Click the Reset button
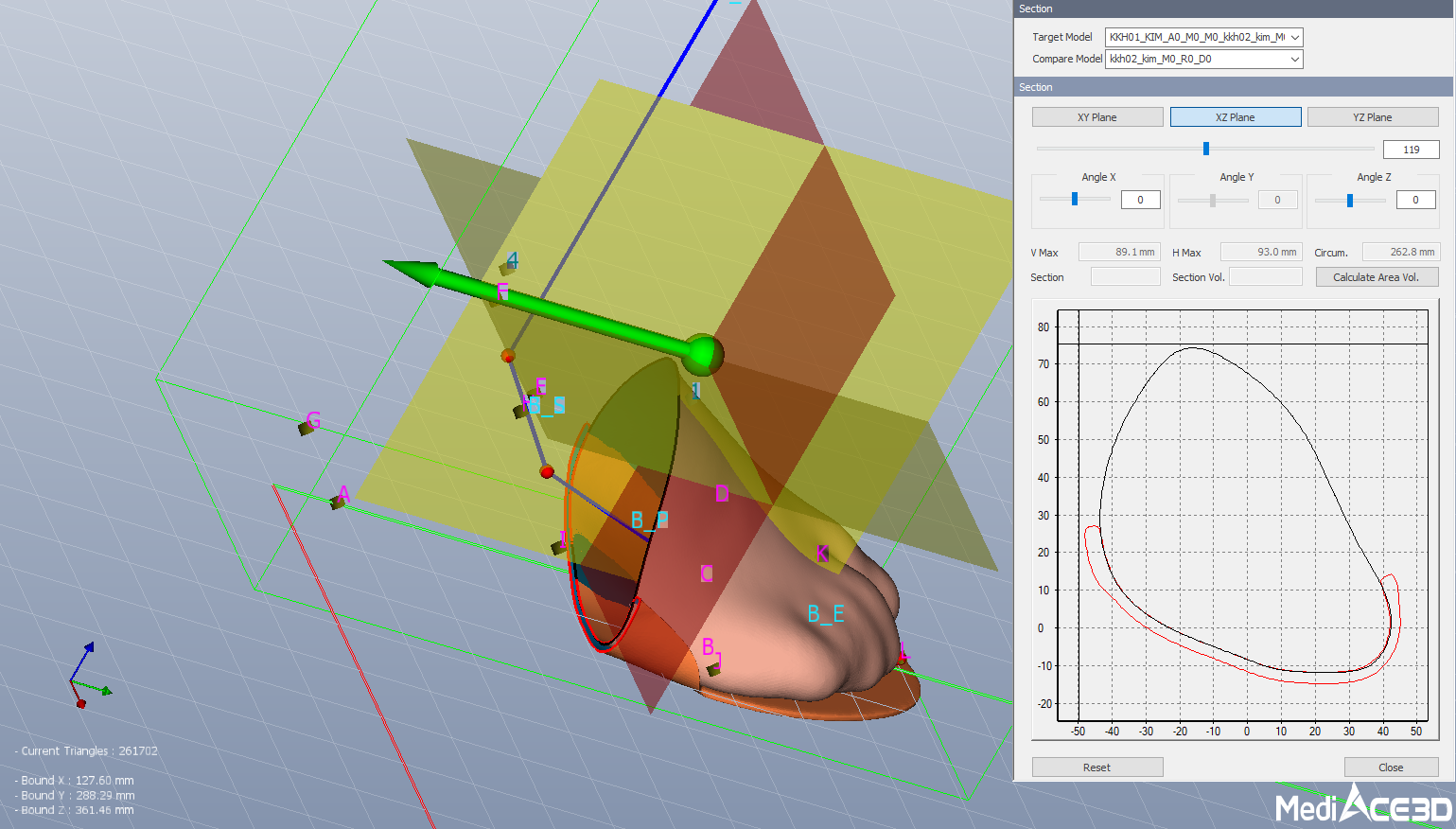The height and width of the screenshot is (829, 1456). click(x=1097, y=767)
